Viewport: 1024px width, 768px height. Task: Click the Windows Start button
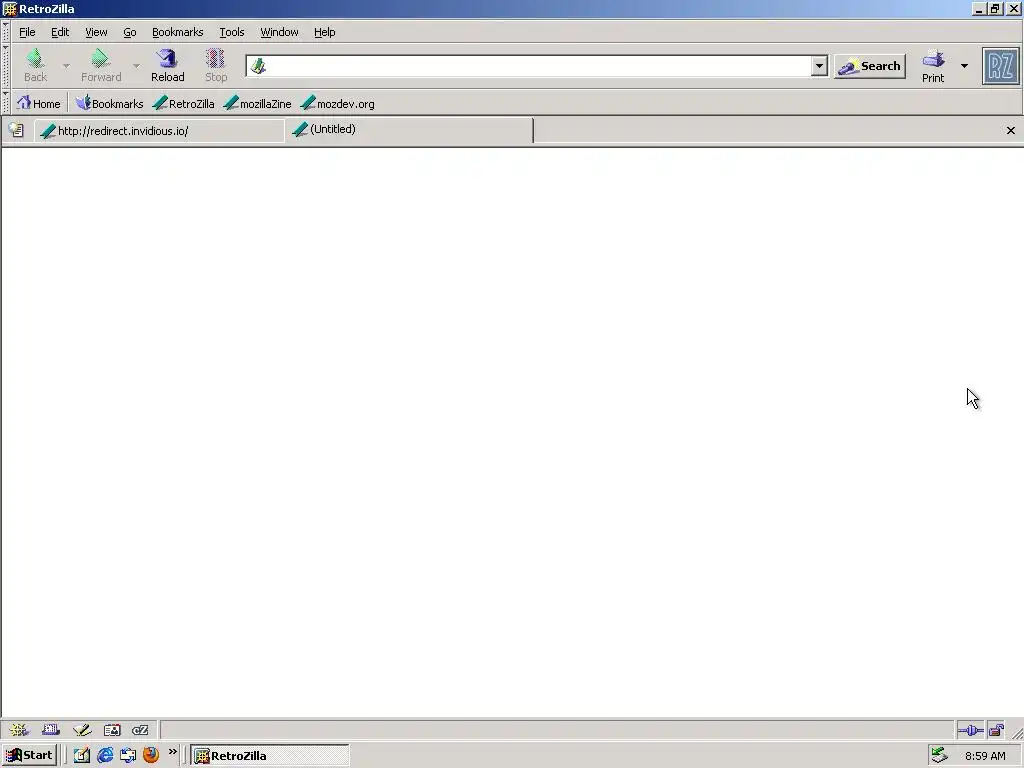(30, 755)
